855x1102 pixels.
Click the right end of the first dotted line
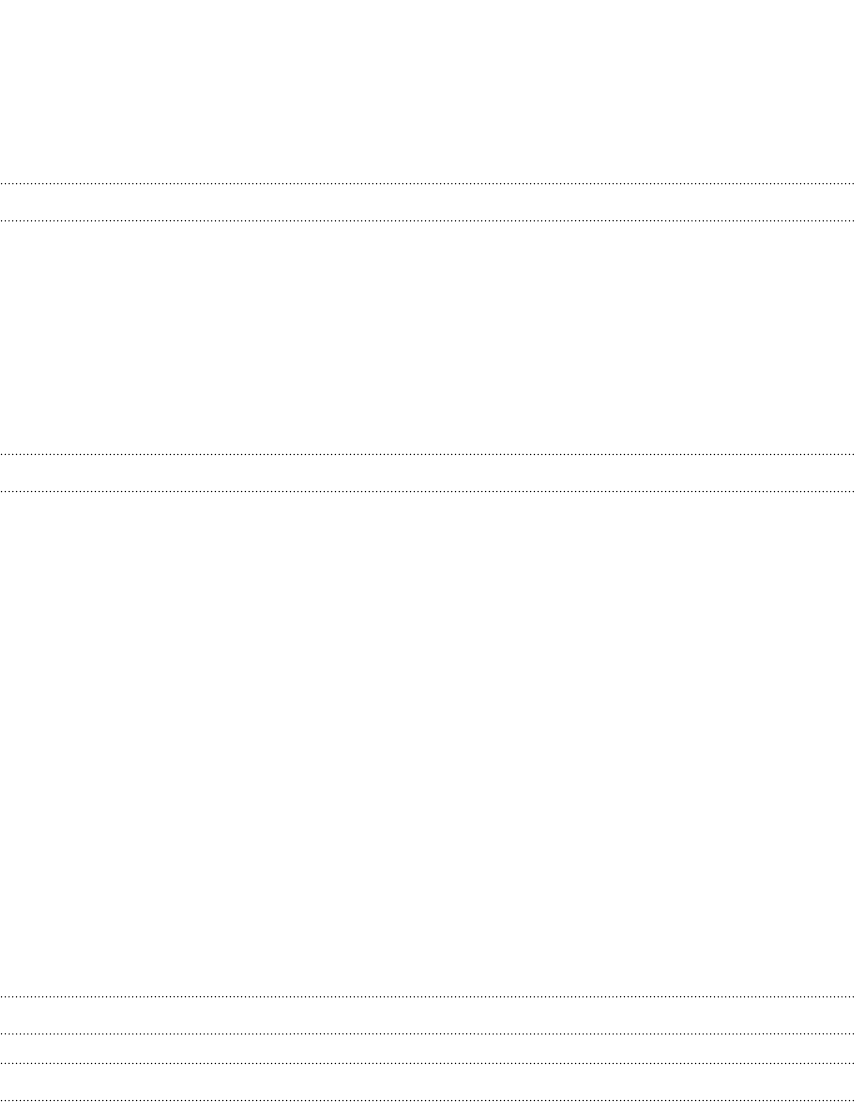click(x=852, y=183)
